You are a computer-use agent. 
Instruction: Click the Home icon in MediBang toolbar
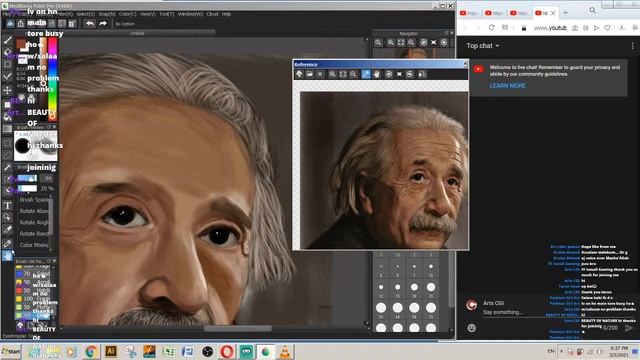(x=10, y=24)
